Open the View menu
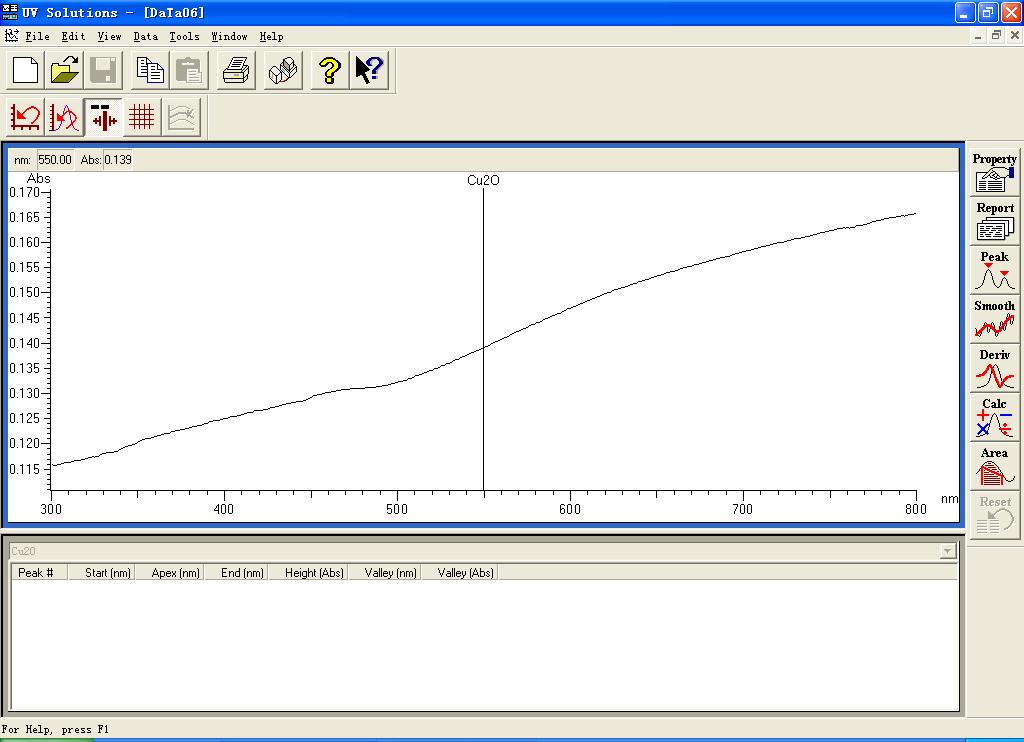 109,37
